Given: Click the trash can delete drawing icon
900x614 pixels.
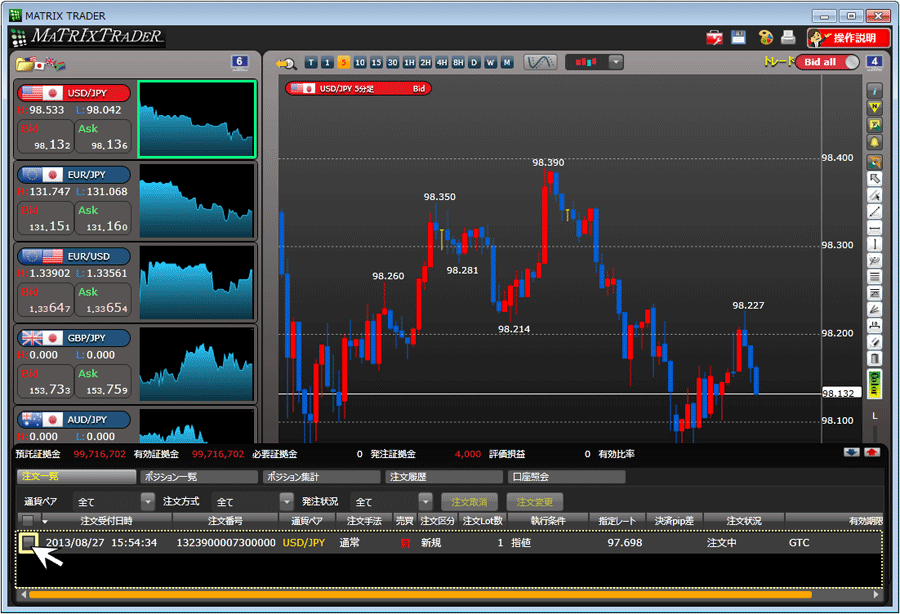Looking at the screenshot, I should coord(874,359).
